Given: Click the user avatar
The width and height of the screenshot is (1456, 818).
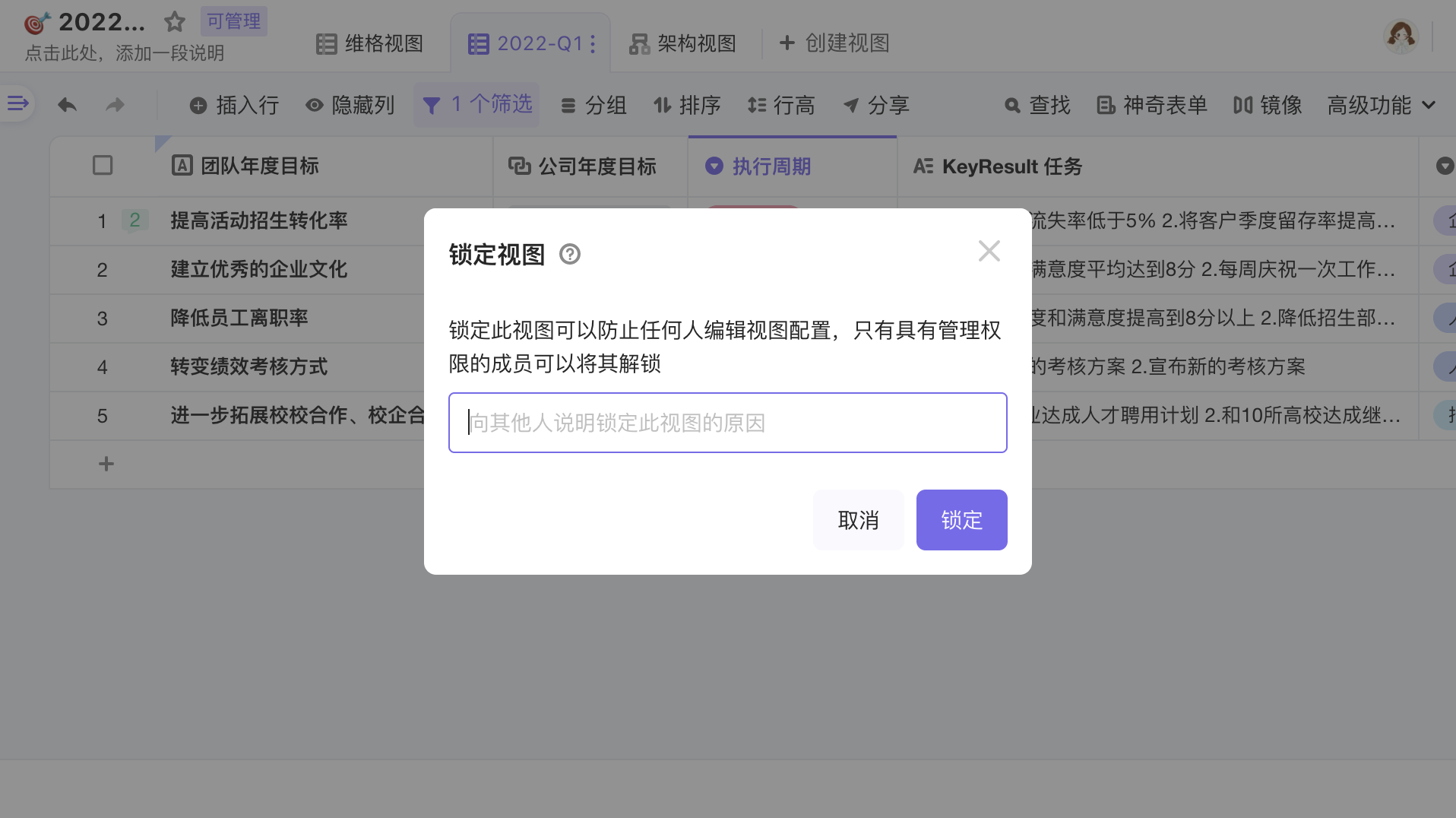Looking at the screenshot, I should [1401, 36].
